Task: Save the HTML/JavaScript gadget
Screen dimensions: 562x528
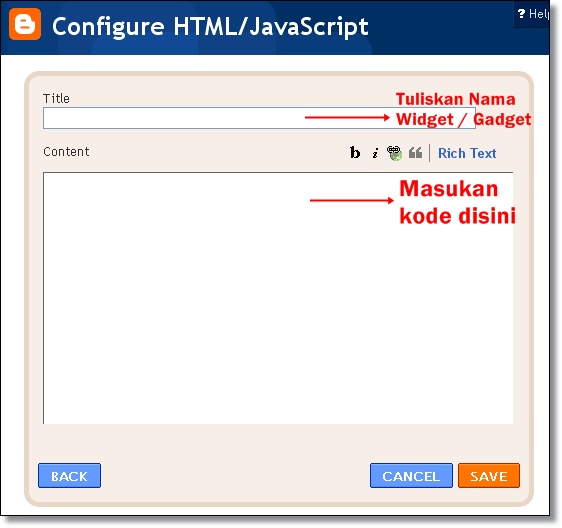Action: [489, 476]
